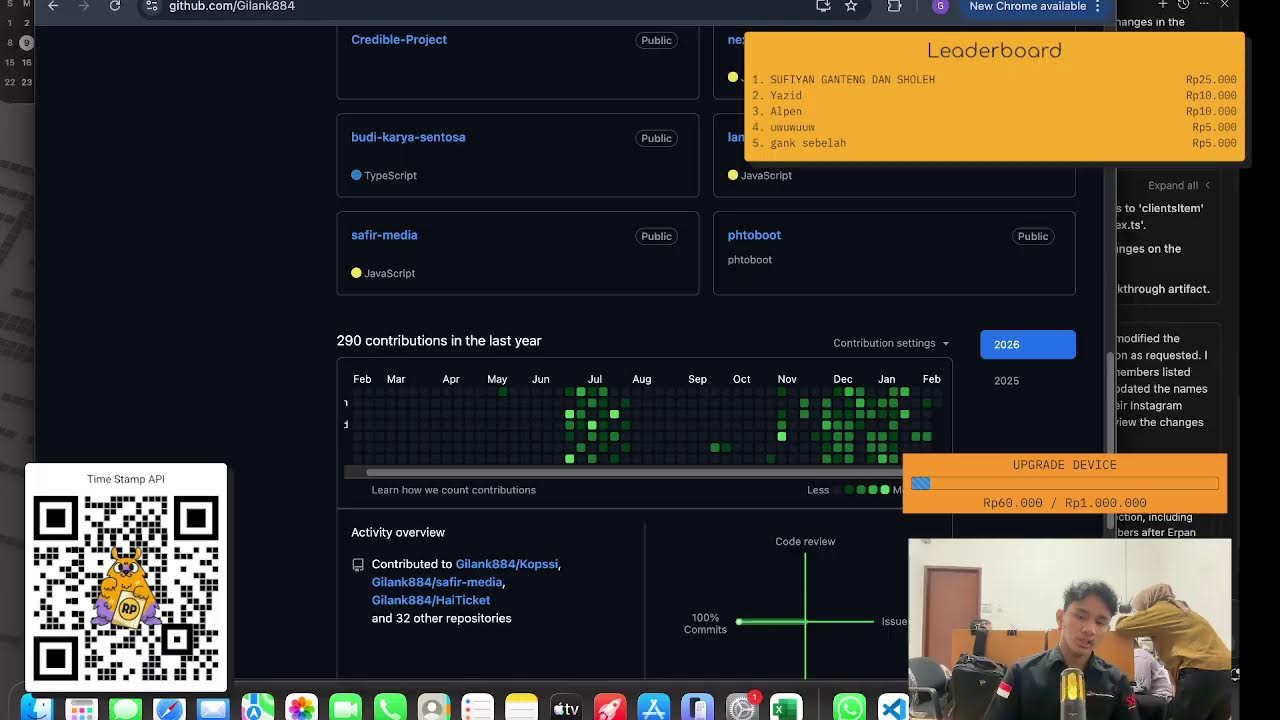
Task: Click leaderboard entry 'Yazid'
Action: point(786,96)
